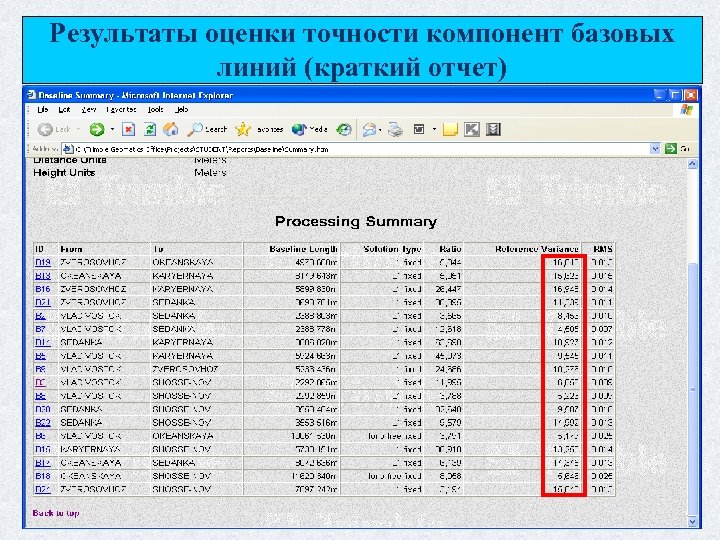Click the page icon in address bar

tap(67, 149)
